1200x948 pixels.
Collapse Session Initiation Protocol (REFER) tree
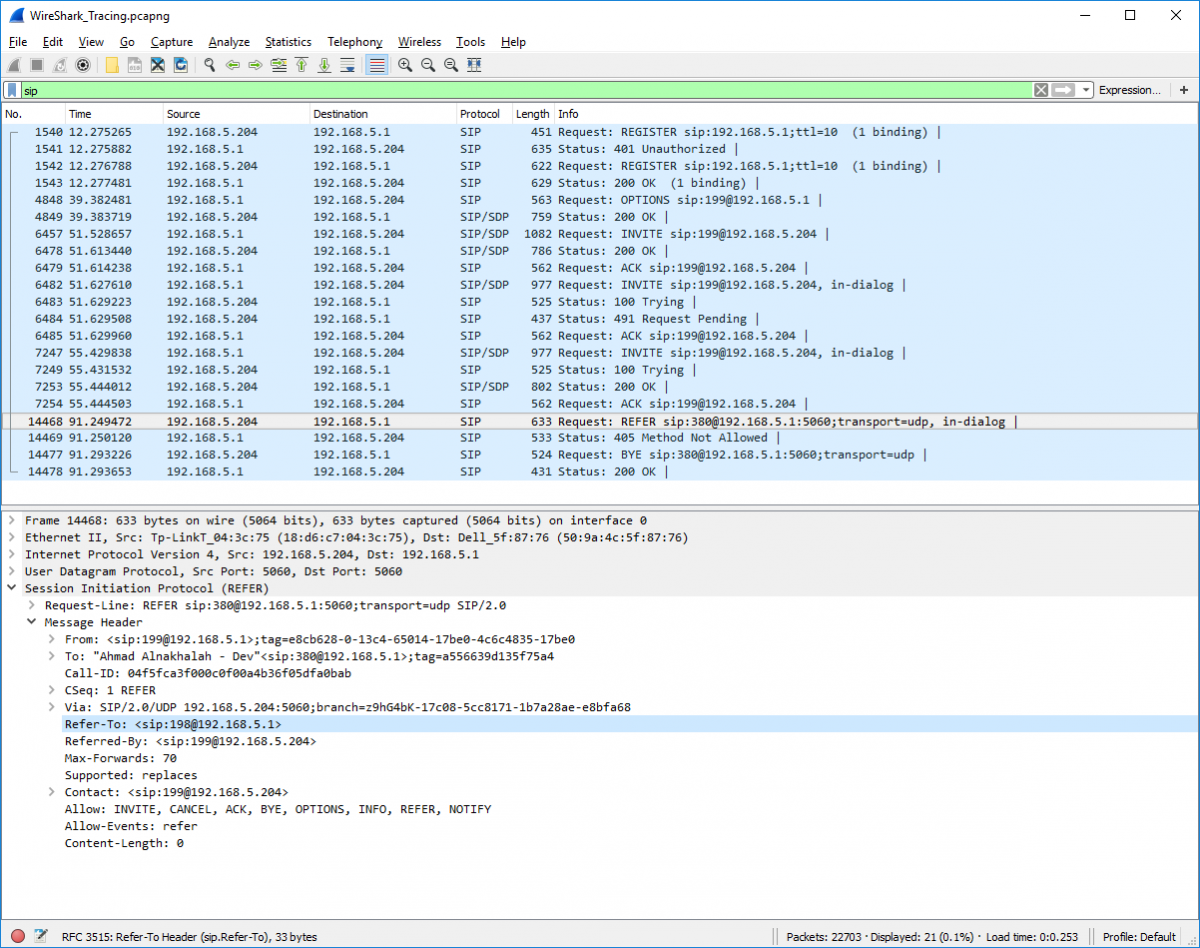coord(12,589)
